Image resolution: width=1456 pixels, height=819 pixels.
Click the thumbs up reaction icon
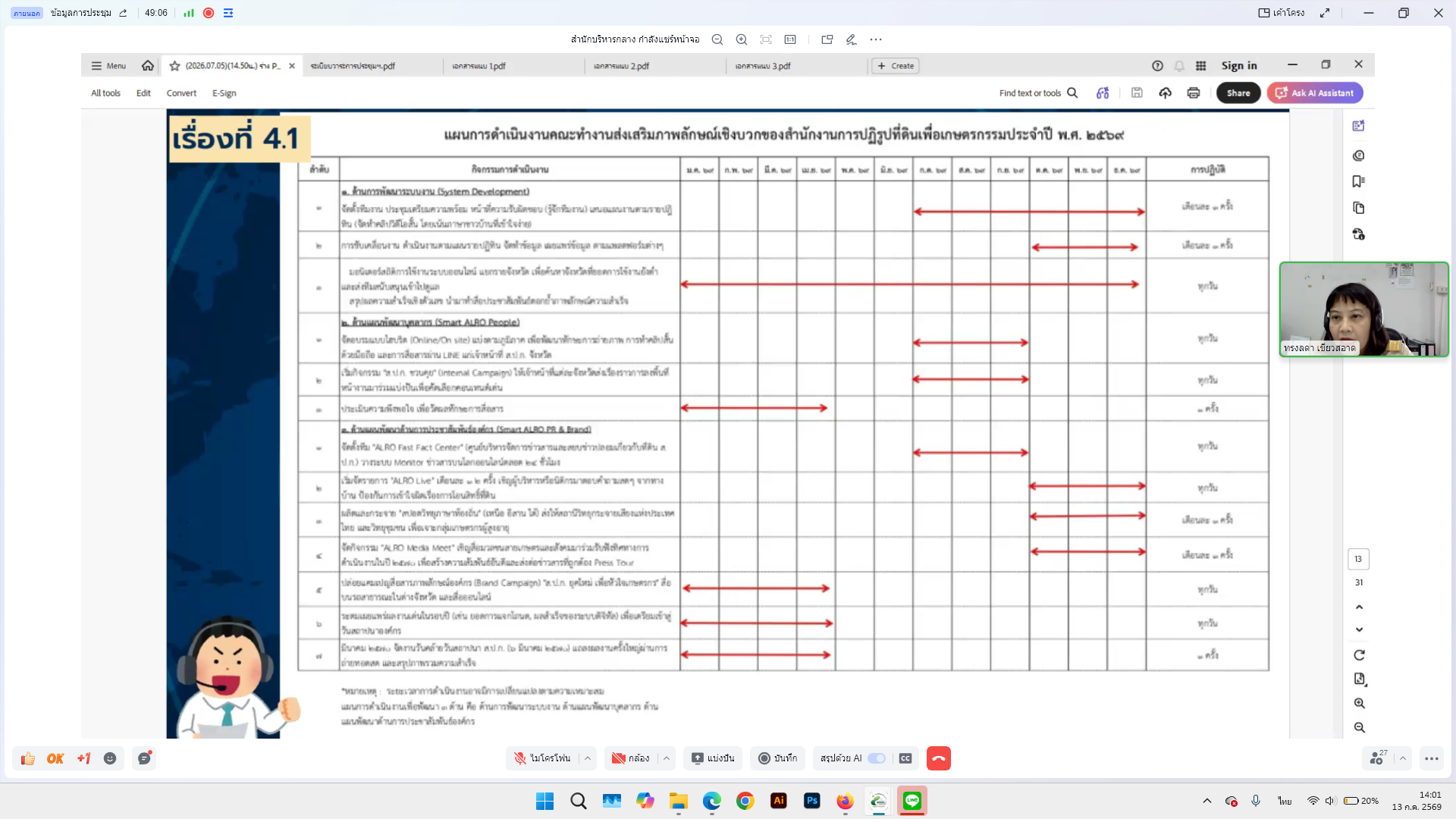(x=28, y=758)
